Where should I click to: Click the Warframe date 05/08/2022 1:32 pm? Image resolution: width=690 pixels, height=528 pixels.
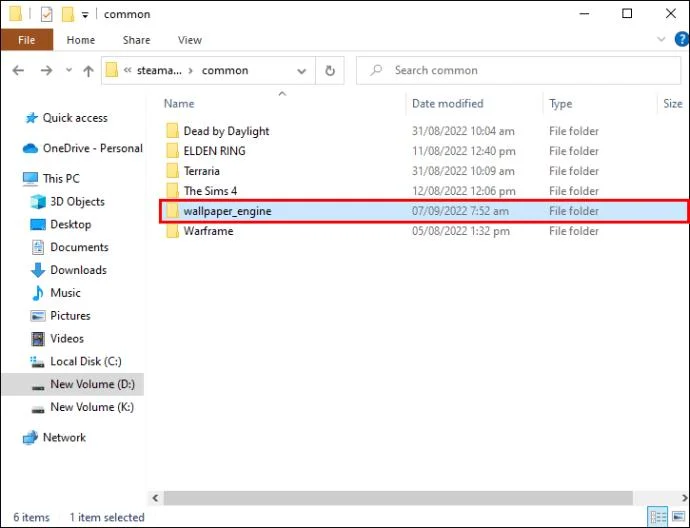(461, 231)
